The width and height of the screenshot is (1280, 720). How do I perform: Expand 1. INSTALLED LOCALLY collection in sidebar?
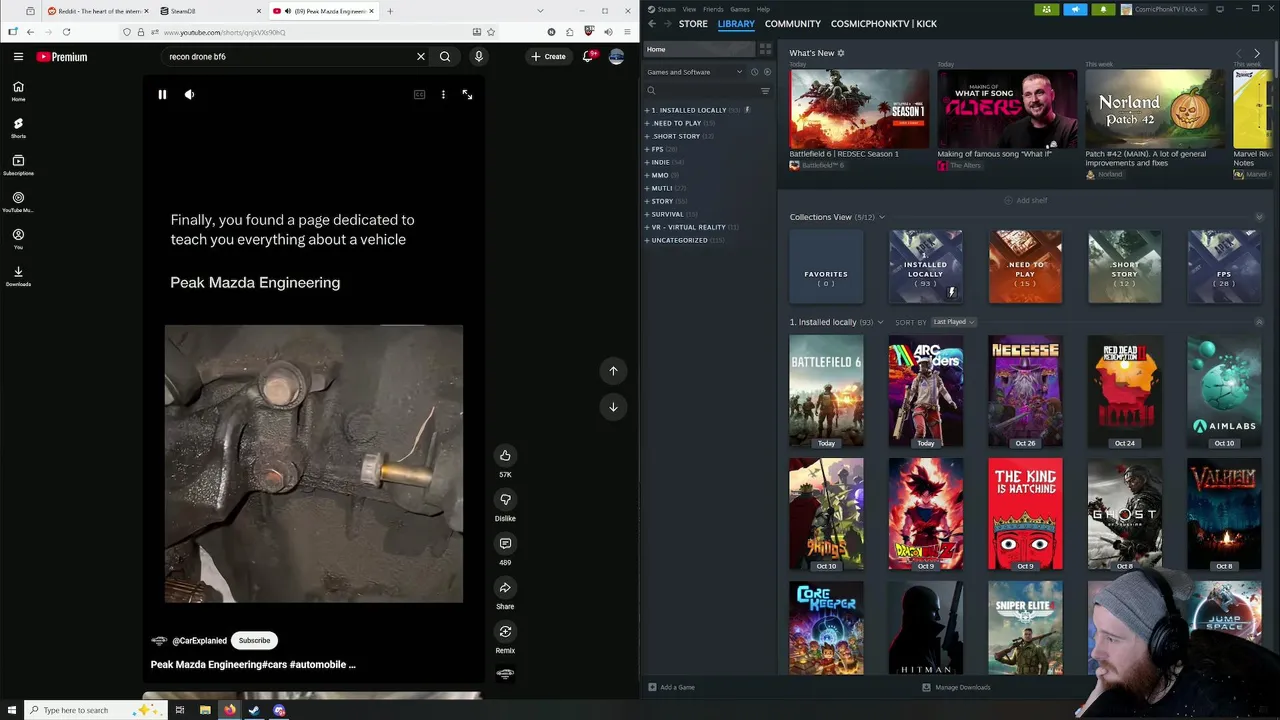(648, 110)
